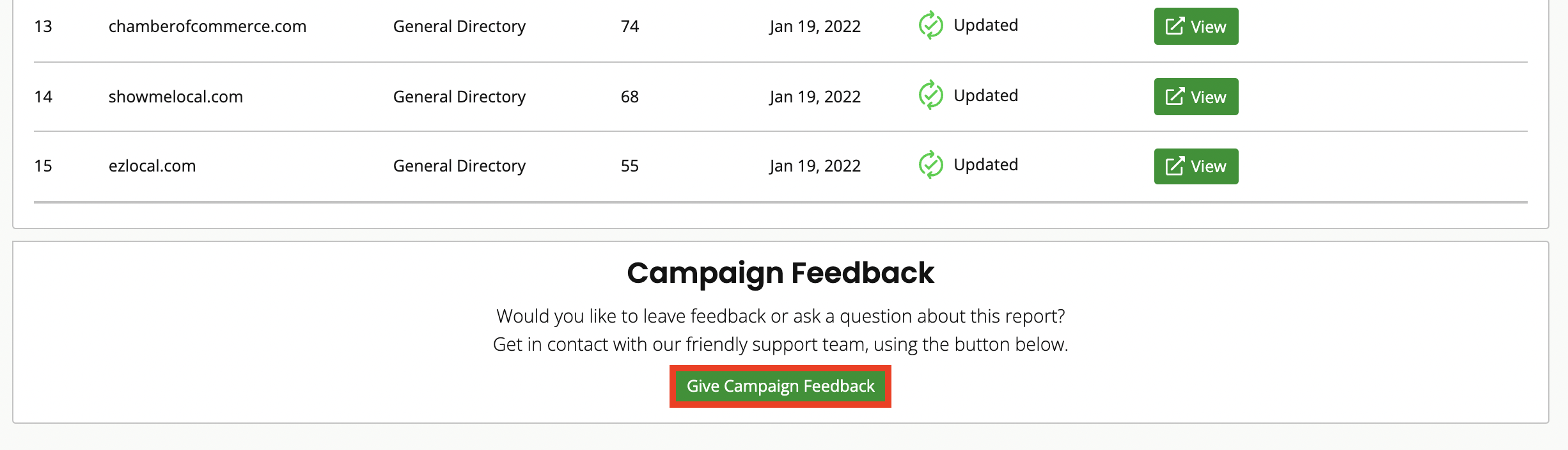Click the Campaign Feedback heading
Screen dimensions: 1568x450
[780, 273]
